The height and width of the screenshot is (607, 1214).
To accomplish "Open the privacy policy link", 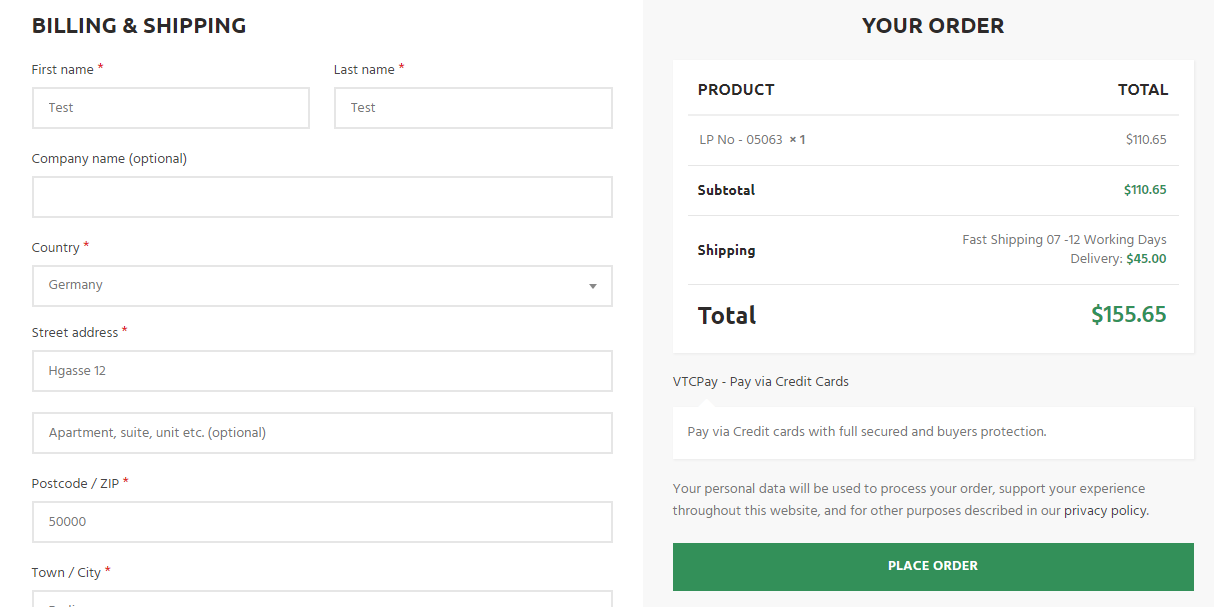I will click(1104, 511).
